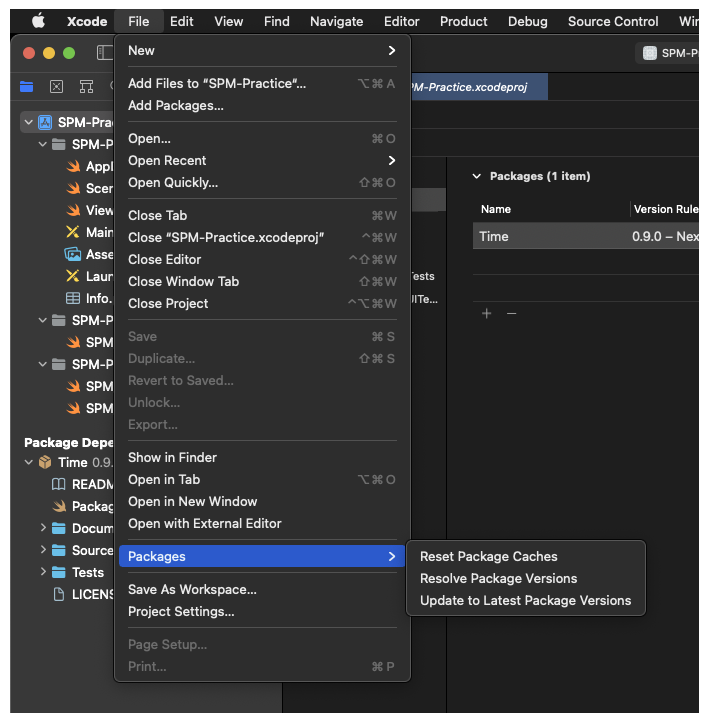Image resolution: width=710 pixels, height=726 pixels.
Task: Click the Documentation folder icon
Action: [x=58, y=528]
